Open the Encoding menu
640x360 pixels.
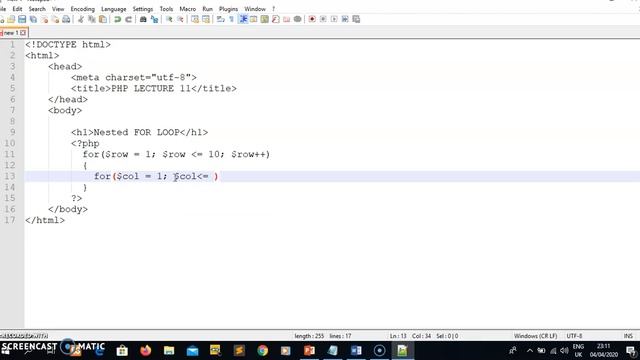click(x=82, y=9)
